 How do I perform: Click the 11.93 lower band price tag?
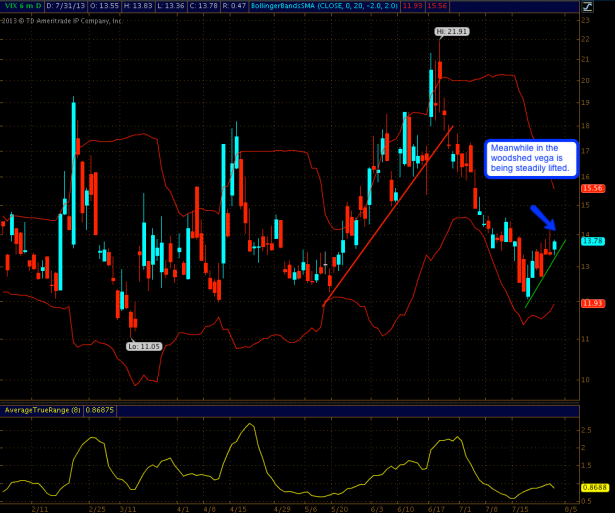(x=591, y=303)
